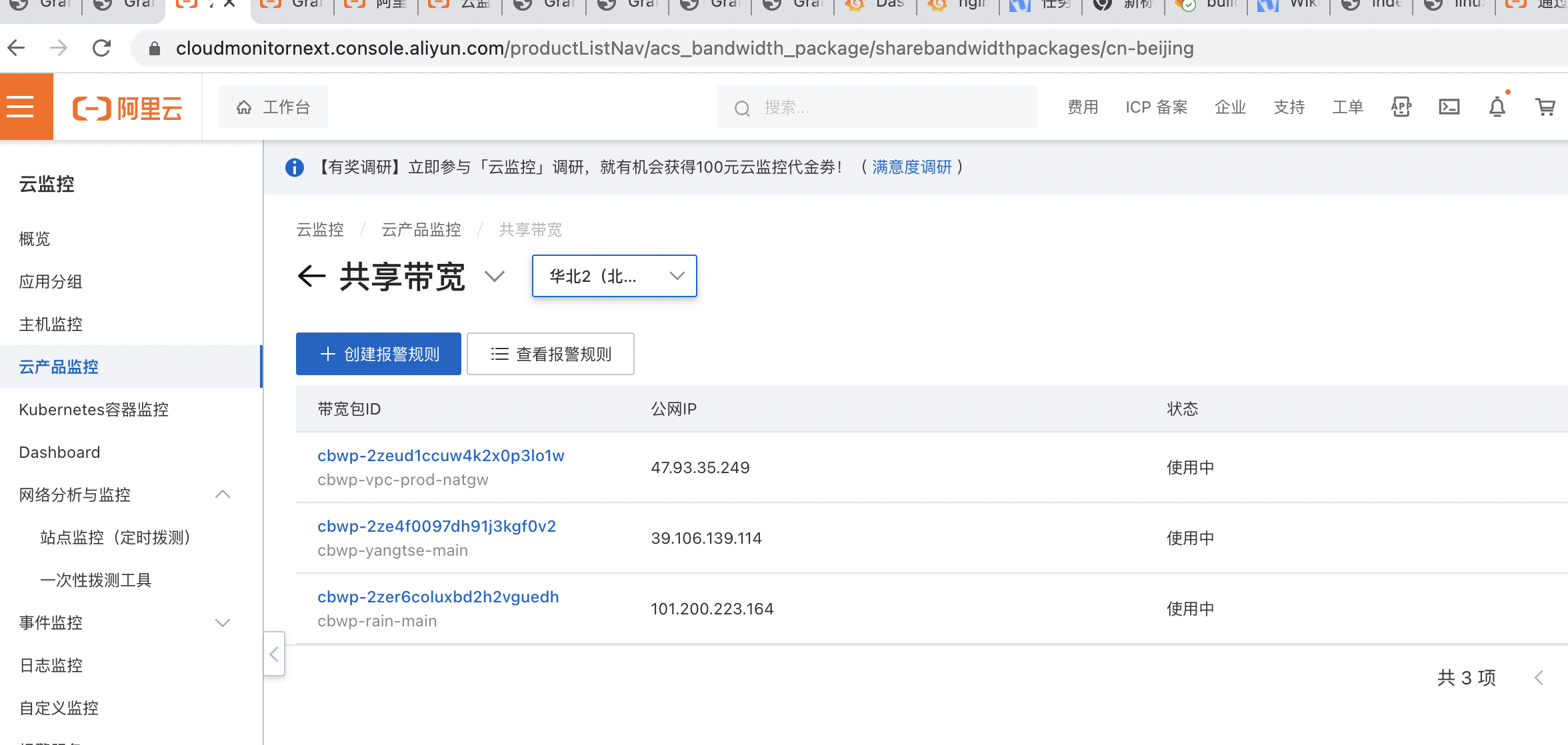The height and width of the screenshot is (745, 1568).
Task: Open the 企业 menu
Action: (1231, 107)
